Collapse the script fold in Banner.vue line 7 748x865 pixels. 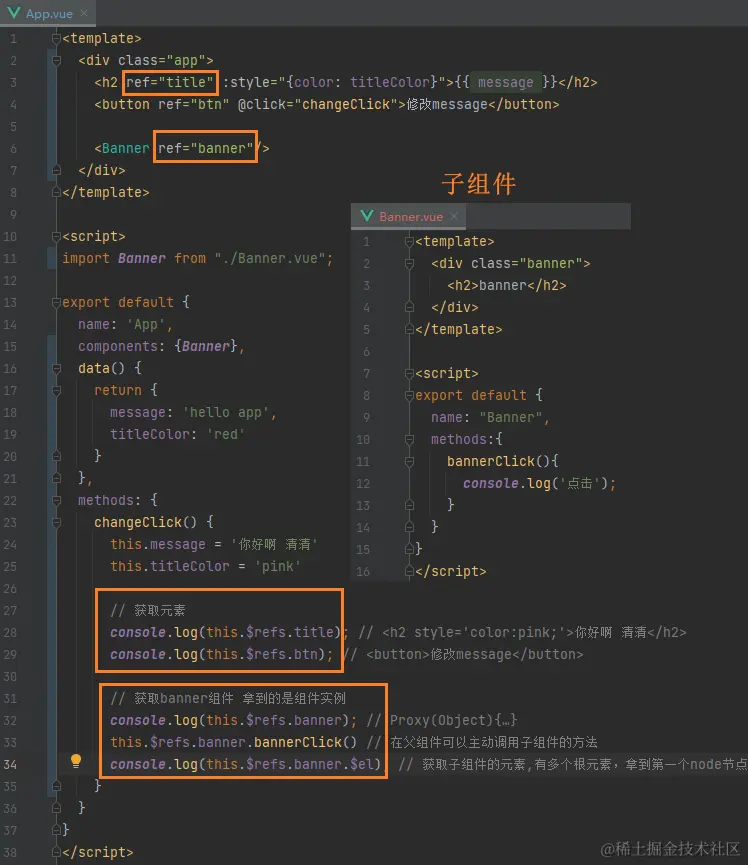tap(409, 373)
